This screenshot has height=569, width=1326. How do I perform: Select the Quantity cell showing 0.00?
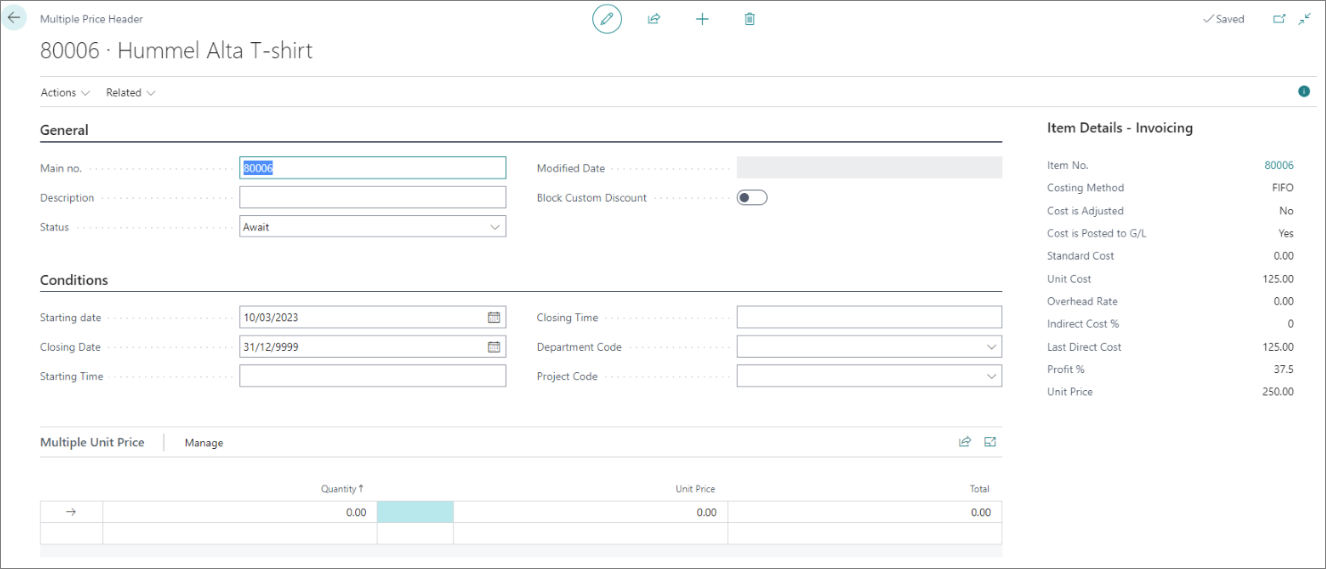240,512
